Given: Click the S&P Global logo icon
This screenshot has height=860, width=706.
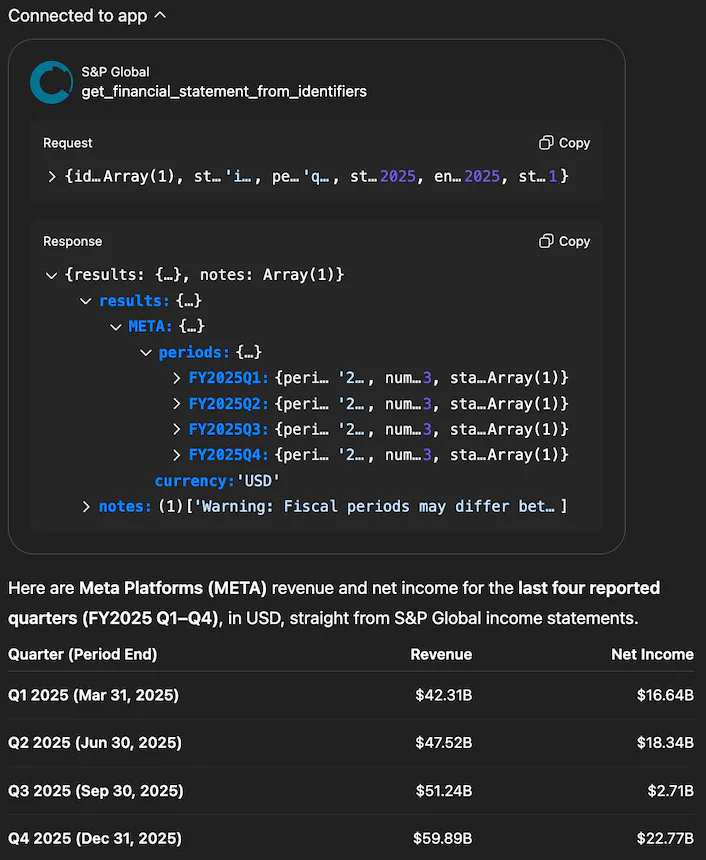Looking at the screenshot, I should [x=51, y=82].
